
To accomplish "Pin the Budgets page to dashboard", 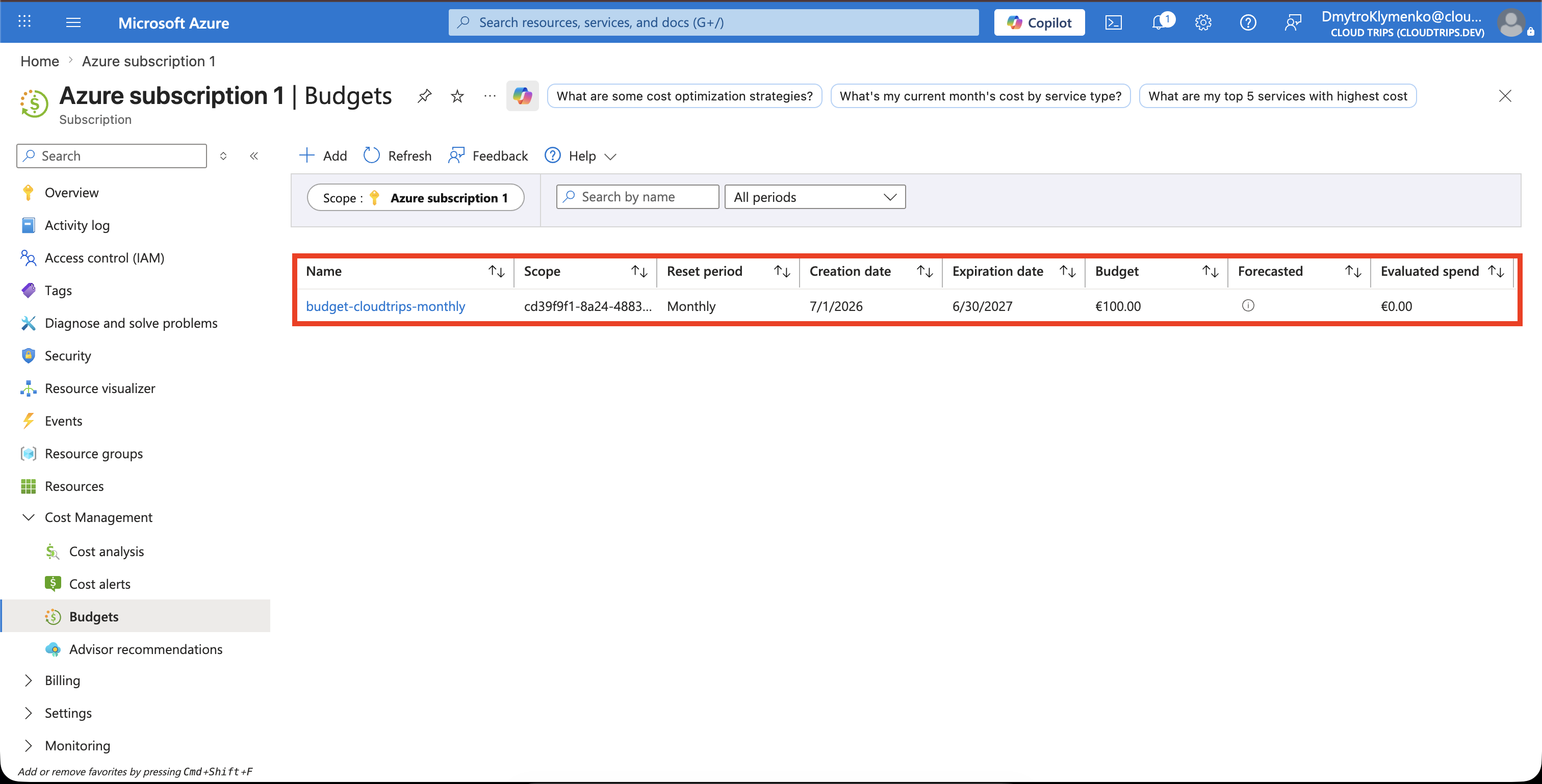I will coord(424,96).
